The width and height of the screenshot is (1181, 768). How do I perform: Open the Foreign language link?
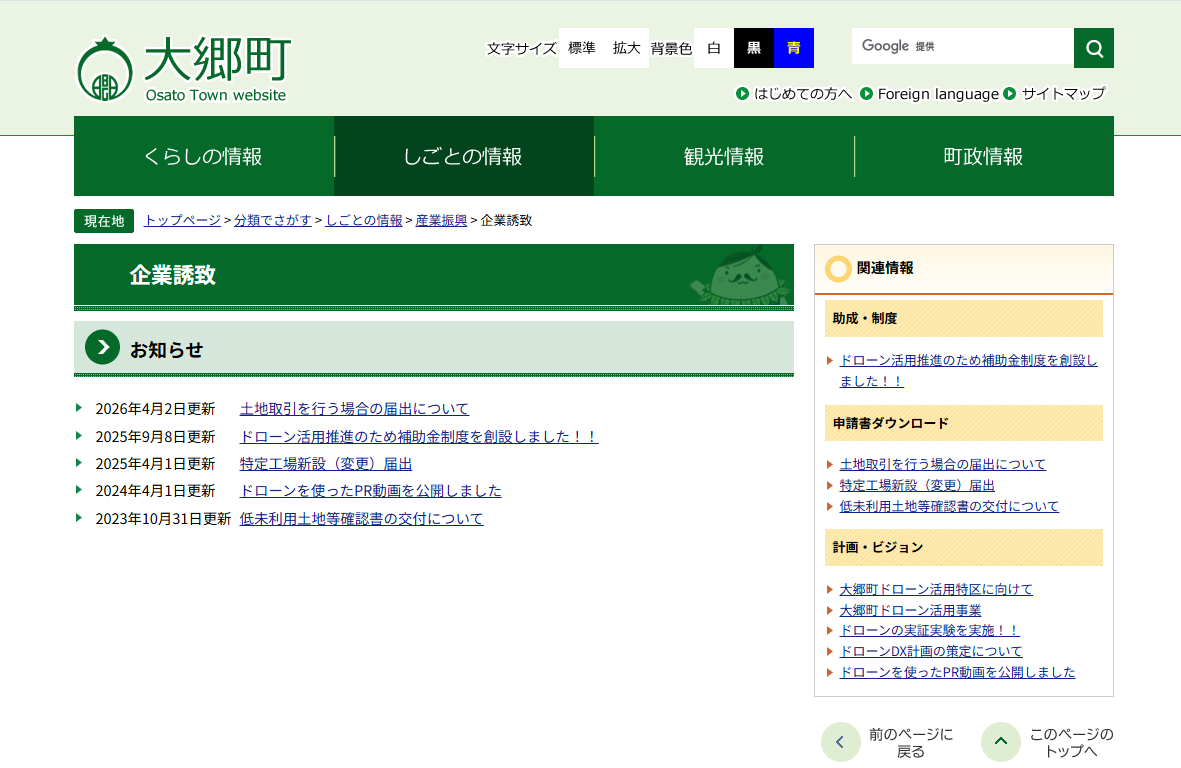pos(938,93)
